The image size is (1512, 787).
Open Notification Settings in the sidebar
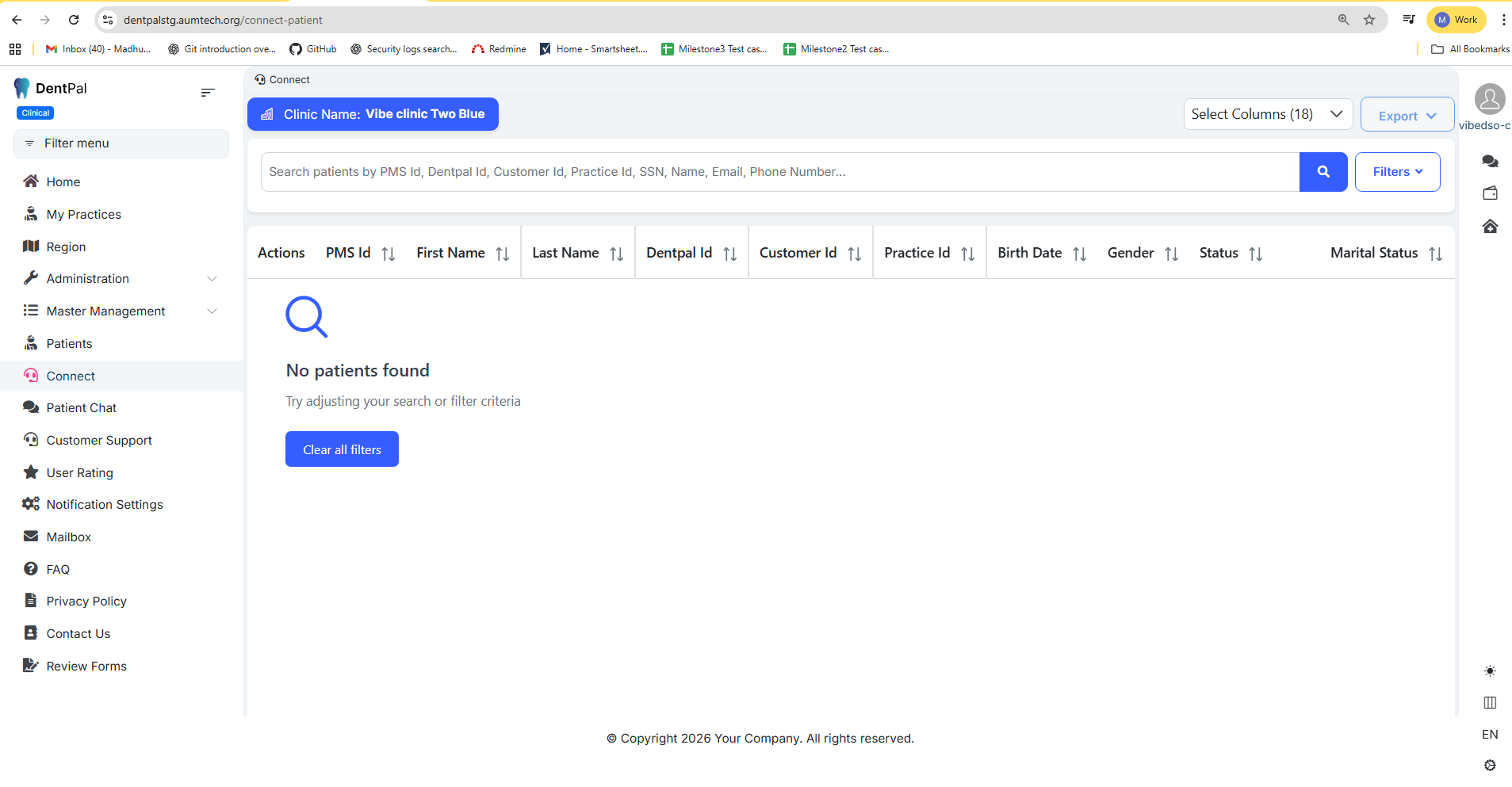(105, 505)
